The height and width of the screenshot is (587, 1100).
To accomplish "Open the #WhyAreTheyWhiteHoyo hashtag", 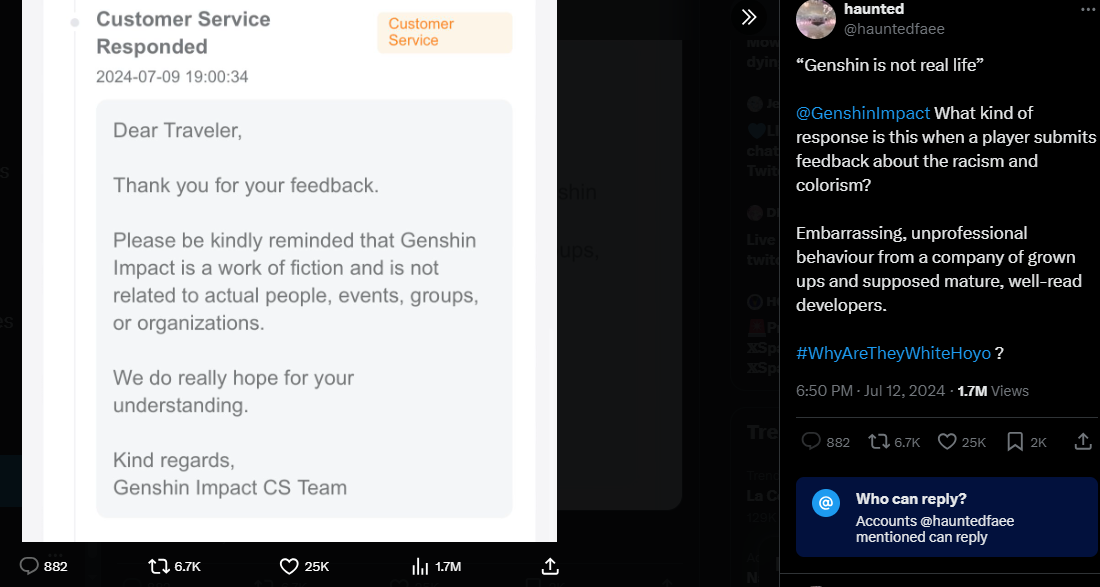I will click(x=893, y=353).
